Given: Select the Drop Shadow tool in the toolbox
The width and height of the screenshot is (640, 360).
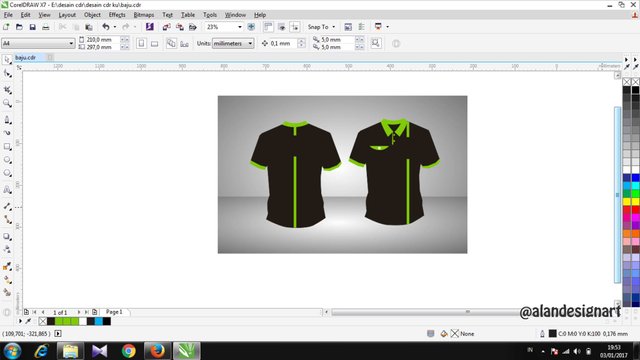Looking at the screenshot, I should tap(7, 236).
